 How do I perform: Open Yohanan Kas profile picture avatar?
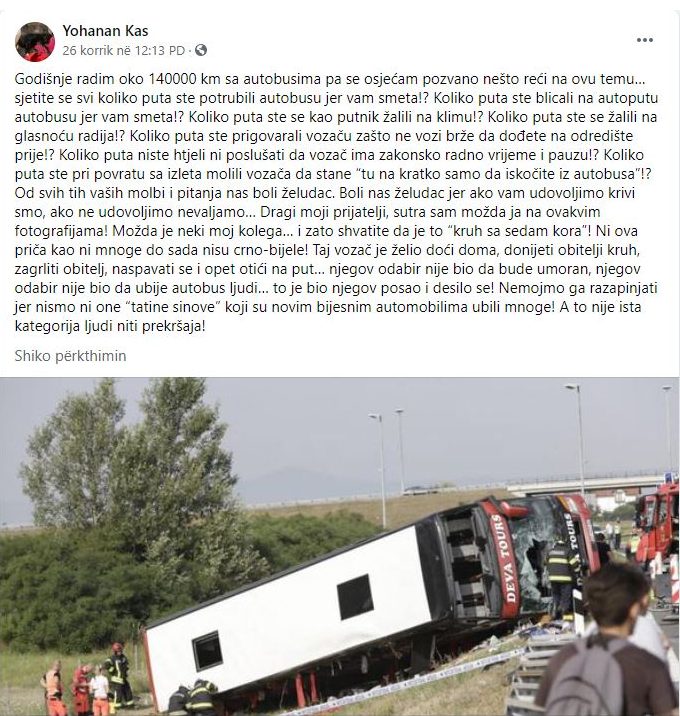click(x=35, y=41)
